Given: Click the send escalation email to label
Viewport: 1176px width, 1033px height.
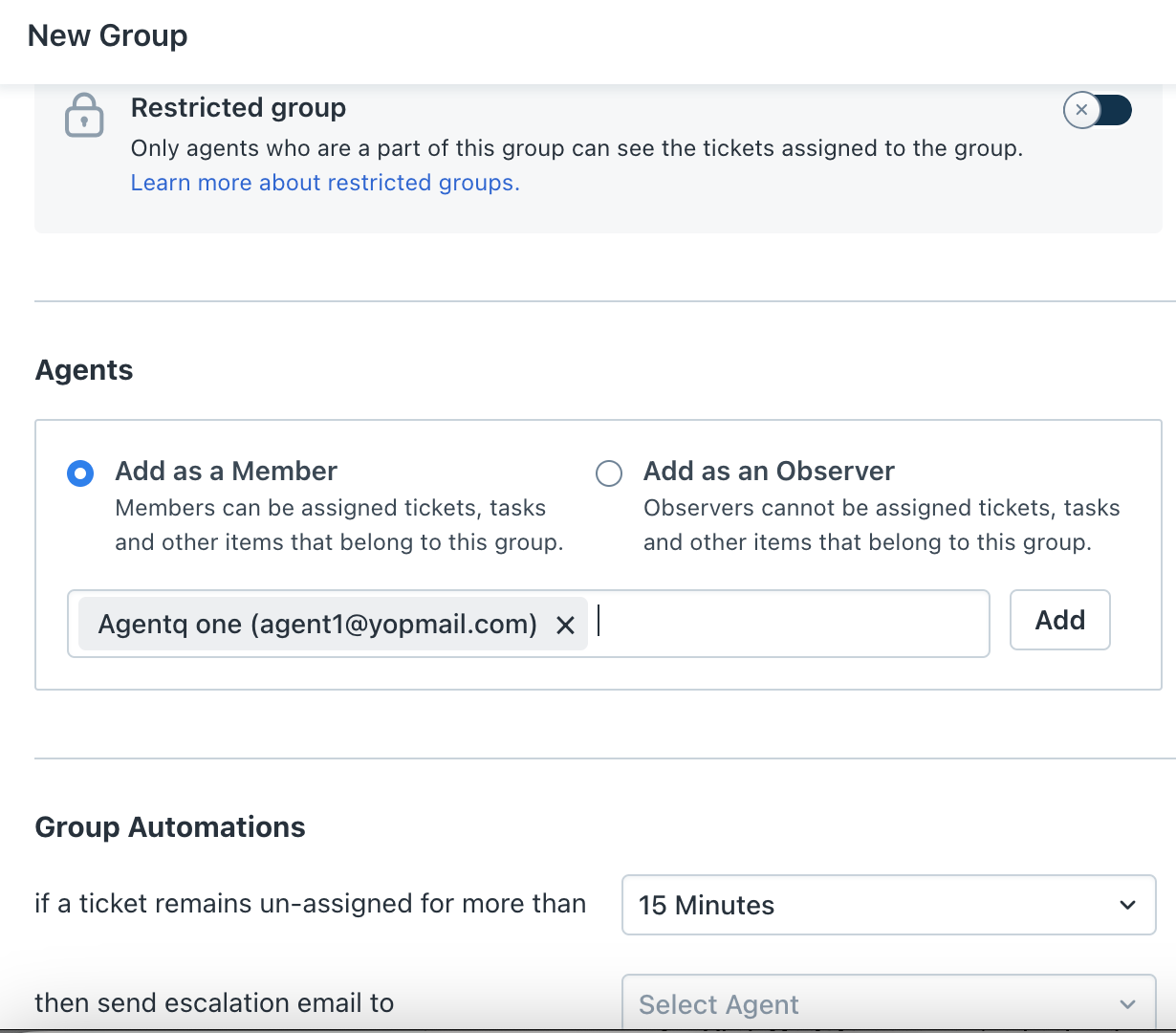Looking at the screenshot, I should tap(214, 1002).
